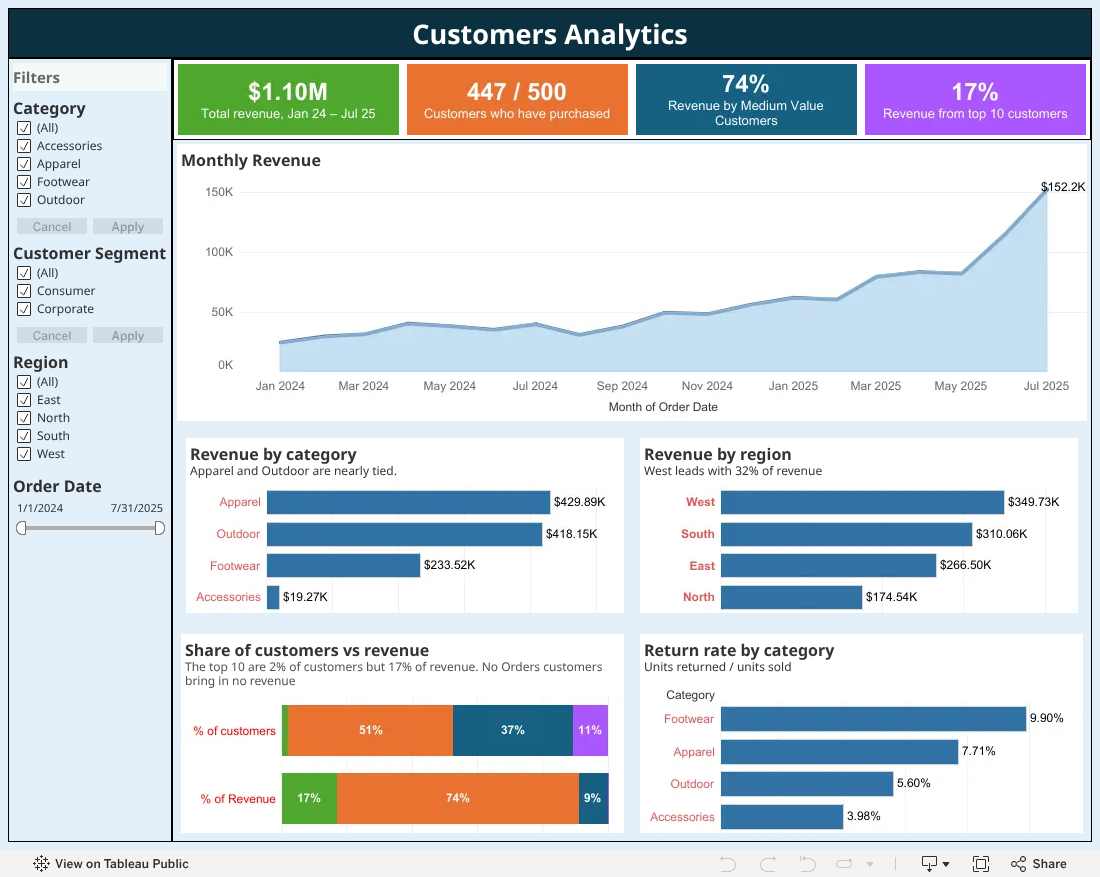Click the North bar in Revenue by region
This screenshot has height=877, width=1100.
pos(791,597)
